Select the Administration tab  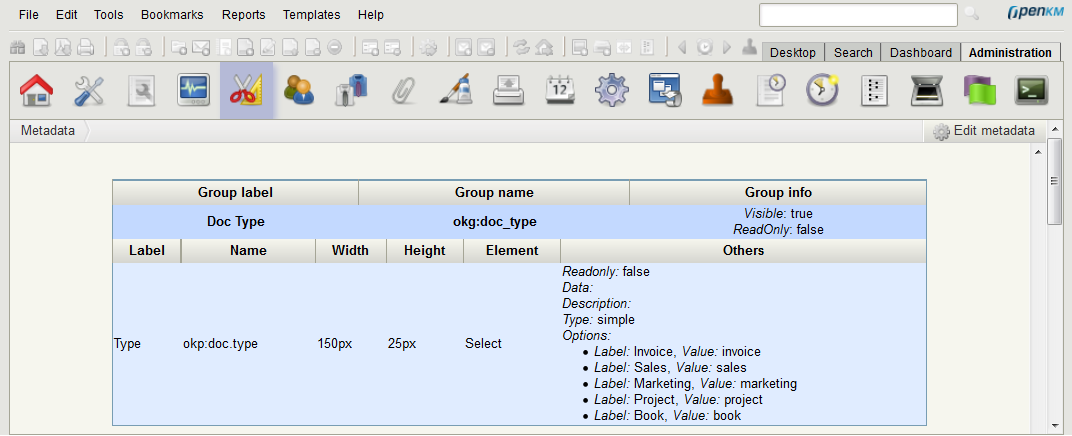pos(1010,53)
